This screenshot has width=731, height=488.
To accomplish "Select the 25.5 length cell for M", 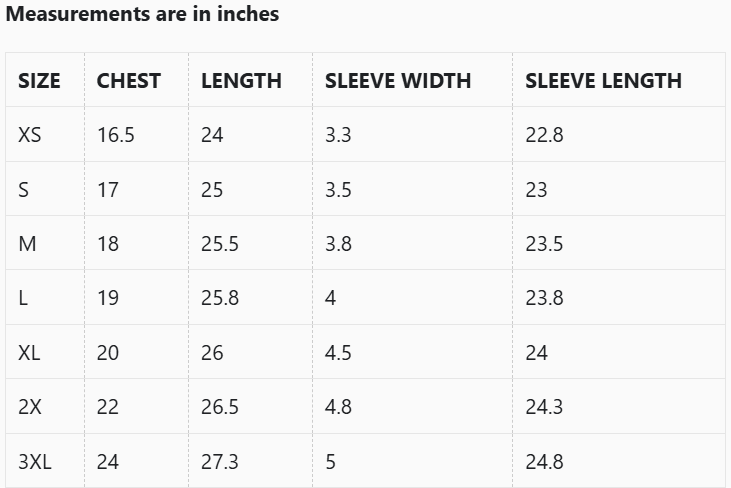I will [219, 244].
